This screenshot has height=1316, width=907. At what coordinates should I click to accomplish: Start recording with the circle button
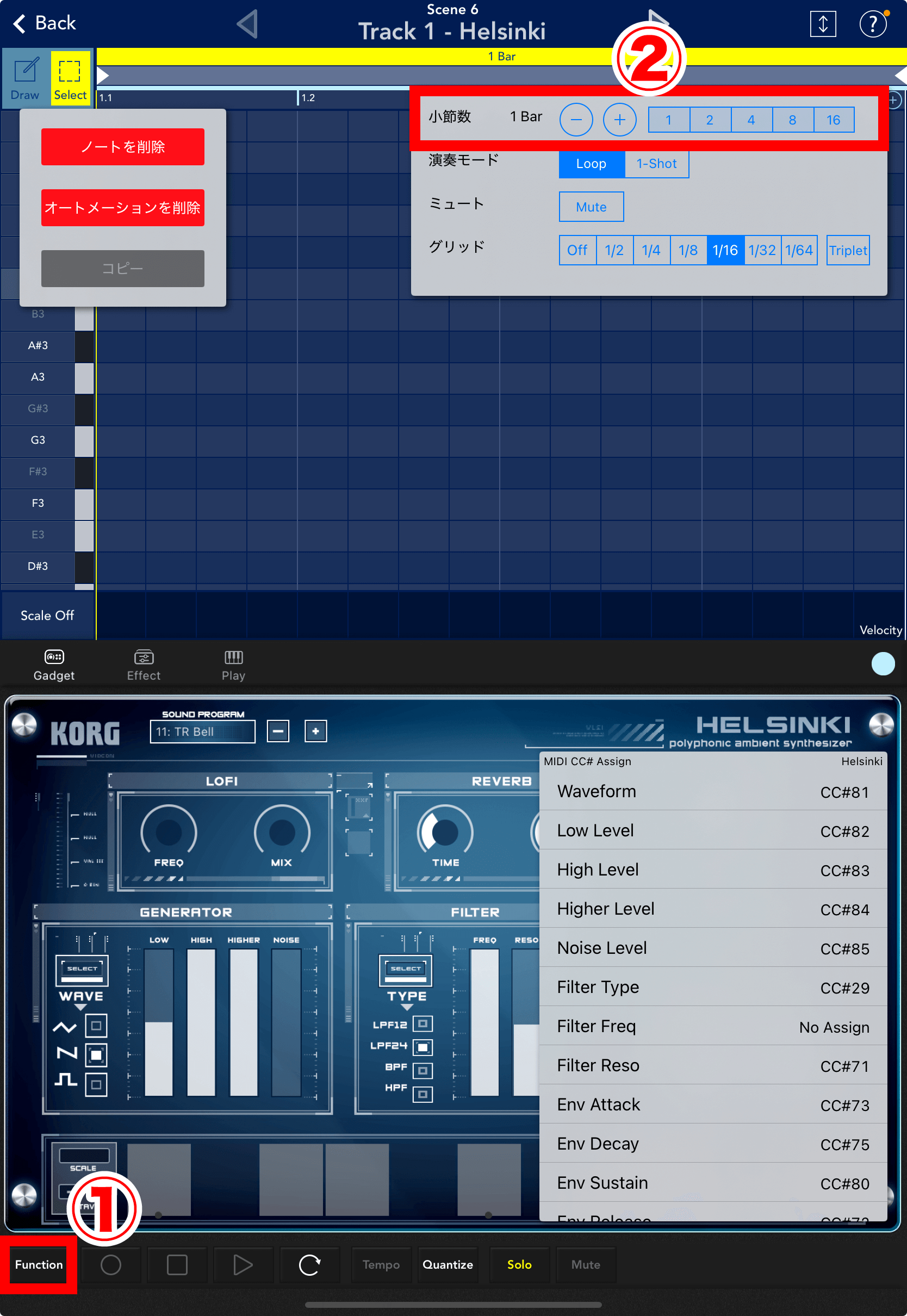point(111,1265)
